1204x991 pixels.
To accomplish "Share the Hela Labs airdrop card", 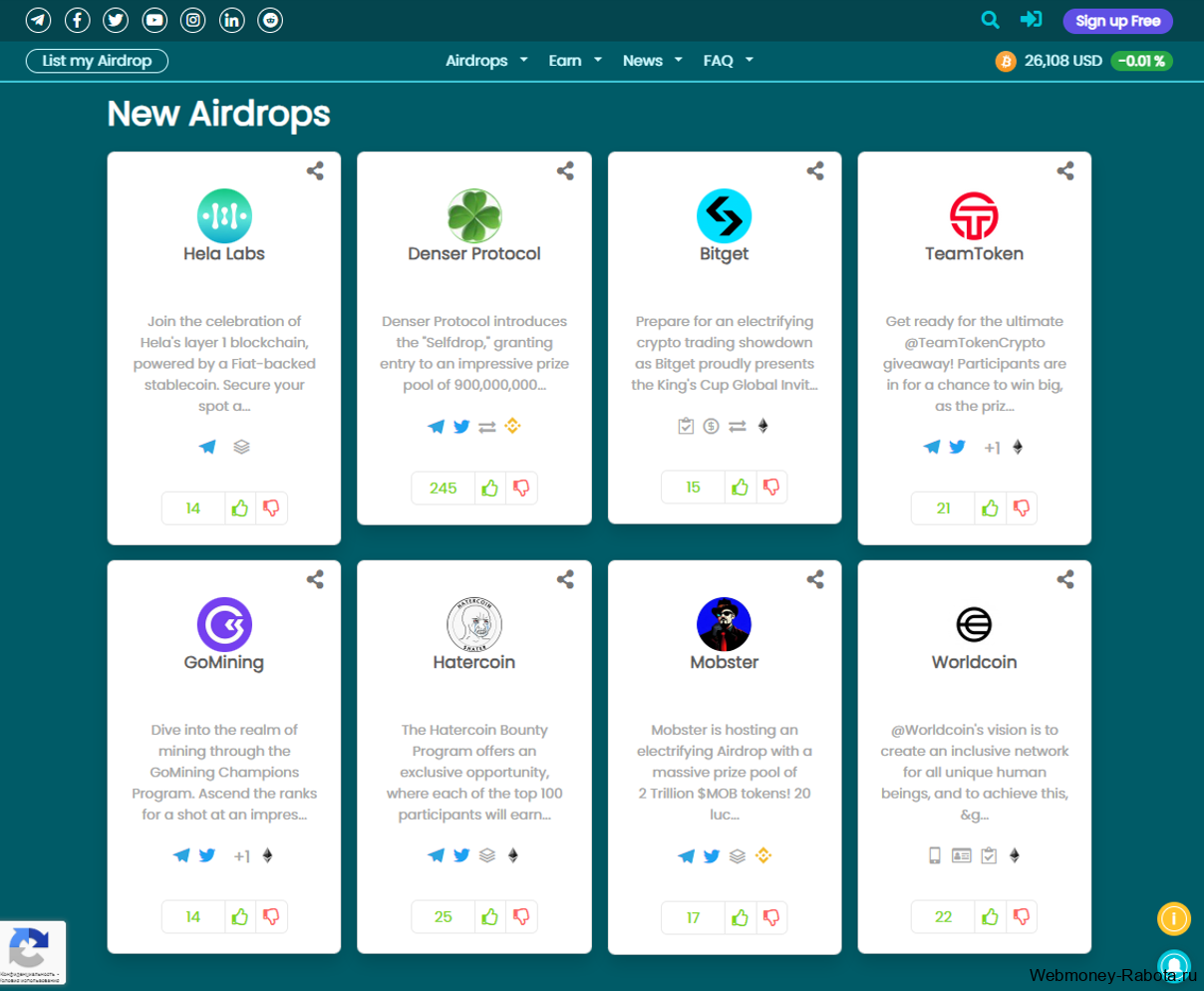I will pos(315,170).
